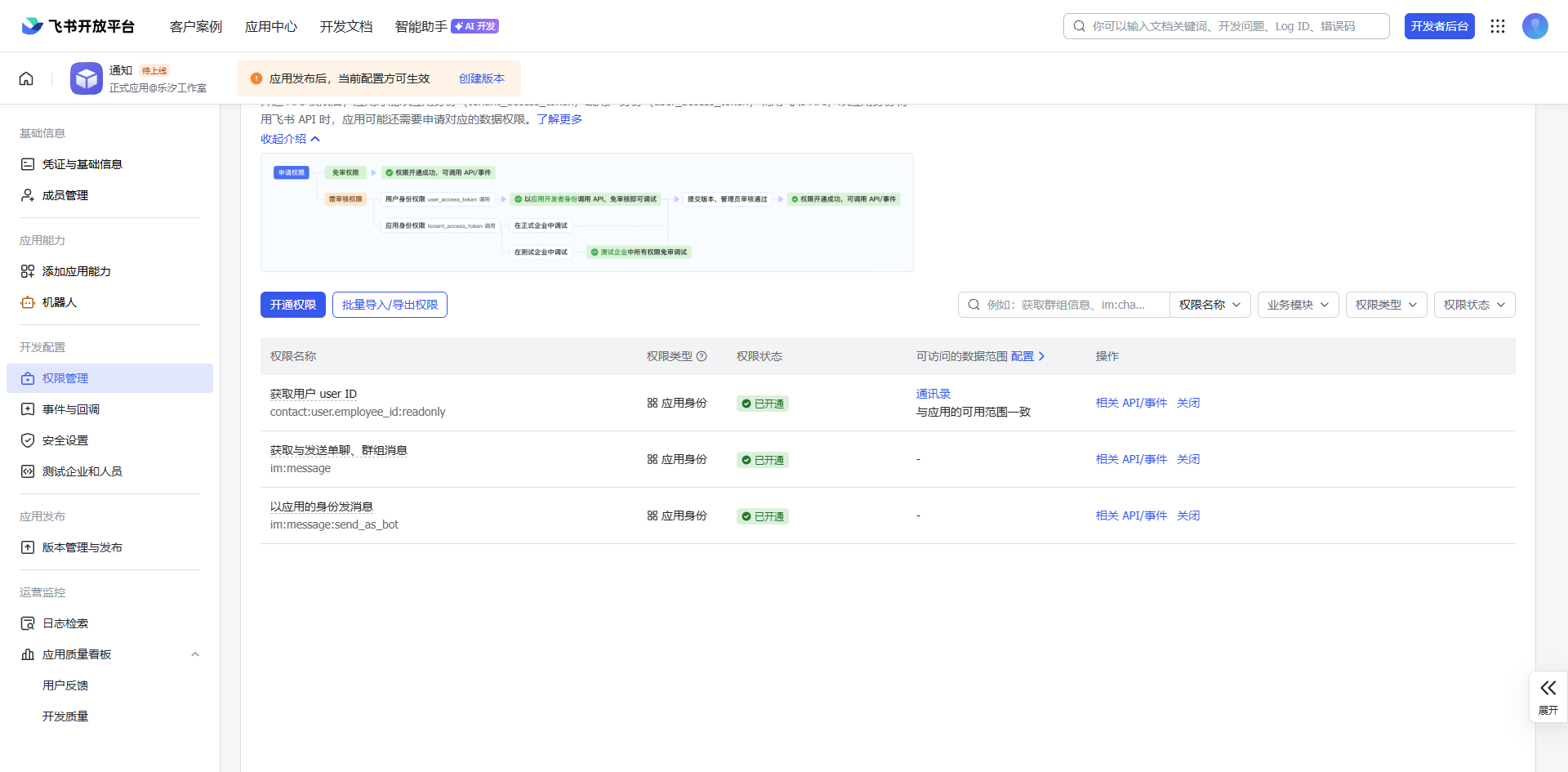The width and height of the screenshot is (1568, 772).
Task: Click the user avatar in the top right
Action: pyautogui.click(x=1535, y=26)
